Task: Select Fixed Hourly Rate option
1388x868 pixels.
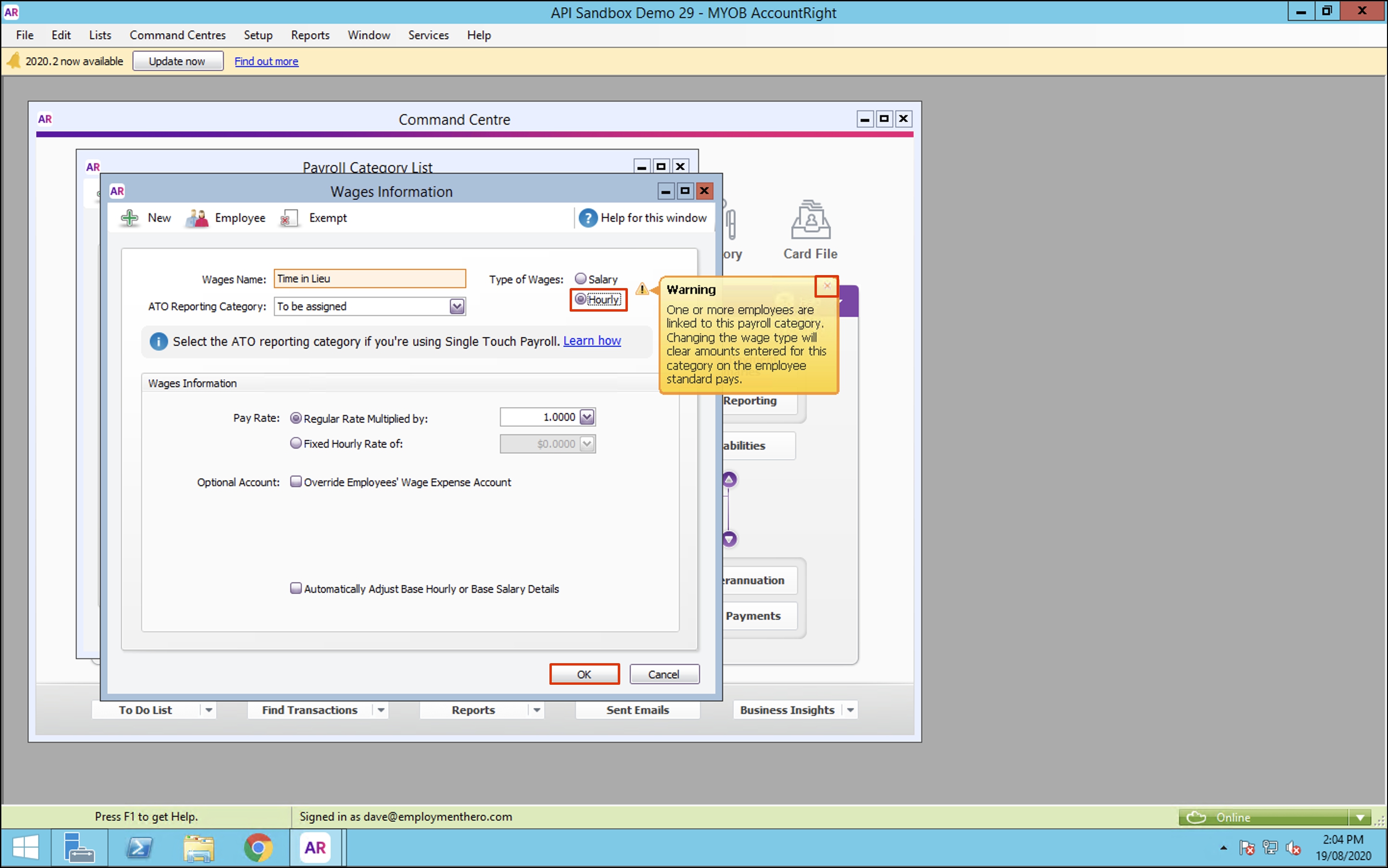Action: tap(296, 443)
